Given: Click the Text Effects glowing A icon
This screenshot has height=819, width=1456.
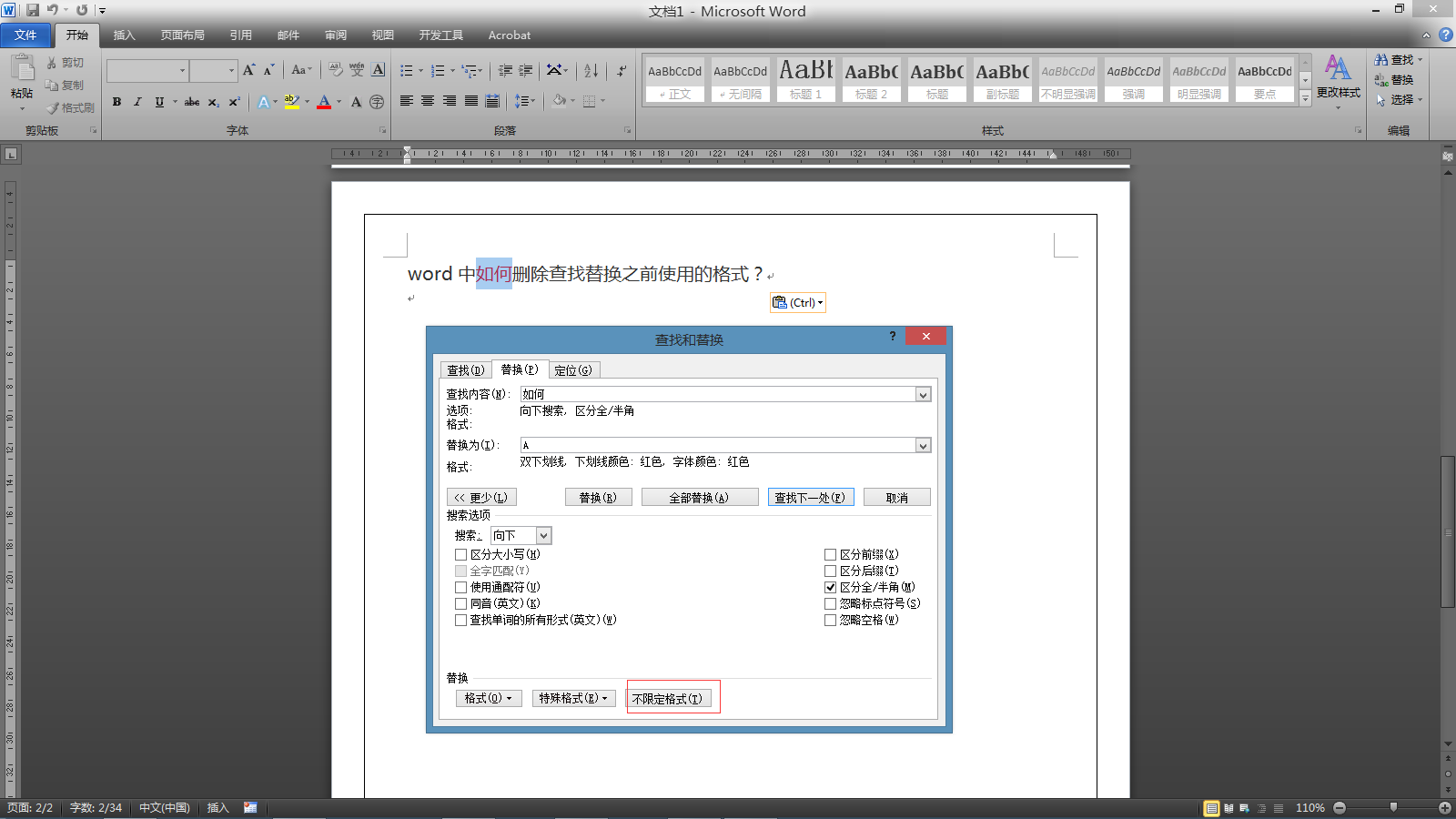Looking at the screenshot, I should 263,102.
